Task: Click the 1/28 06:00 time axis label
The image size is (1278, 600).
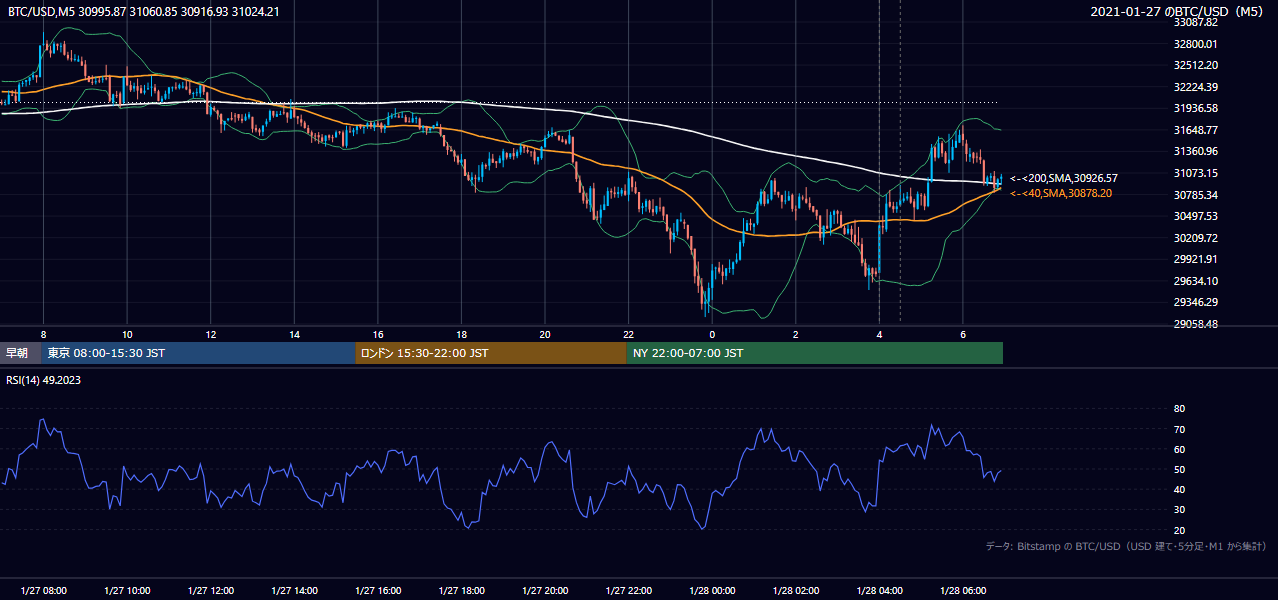Action: [963, 591]
